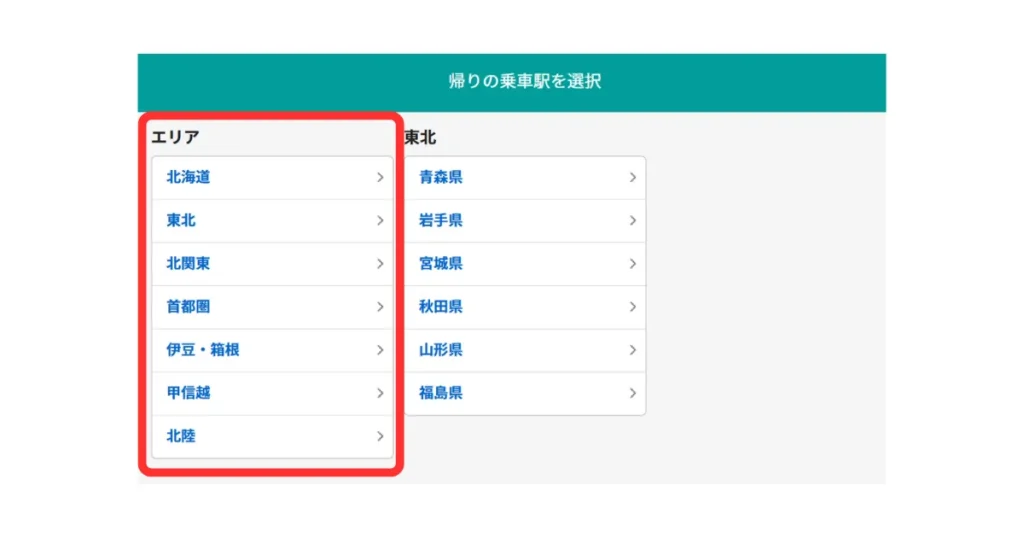This screenshot has width=1024, height=538.
Task: Open the 秋田県 prefecture link
Action: click(x=441, y=307)
